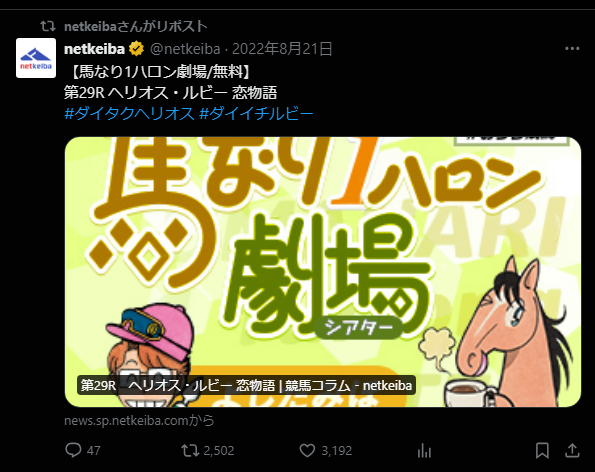View post analytics bar chart icon
595x472 pixels.
click(424, 451)
